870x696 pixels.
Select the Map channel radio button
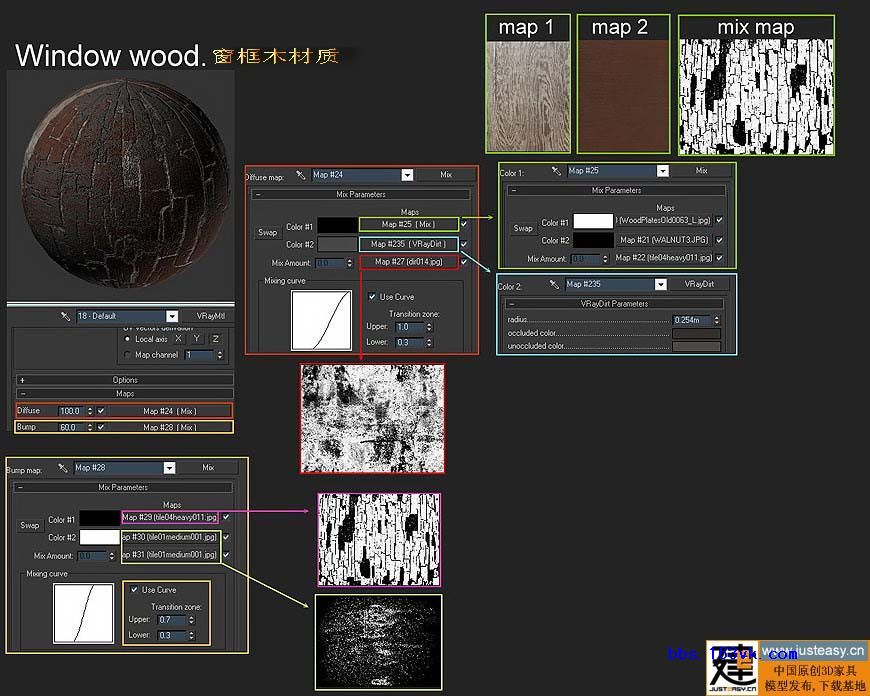(x=127, y=355)
